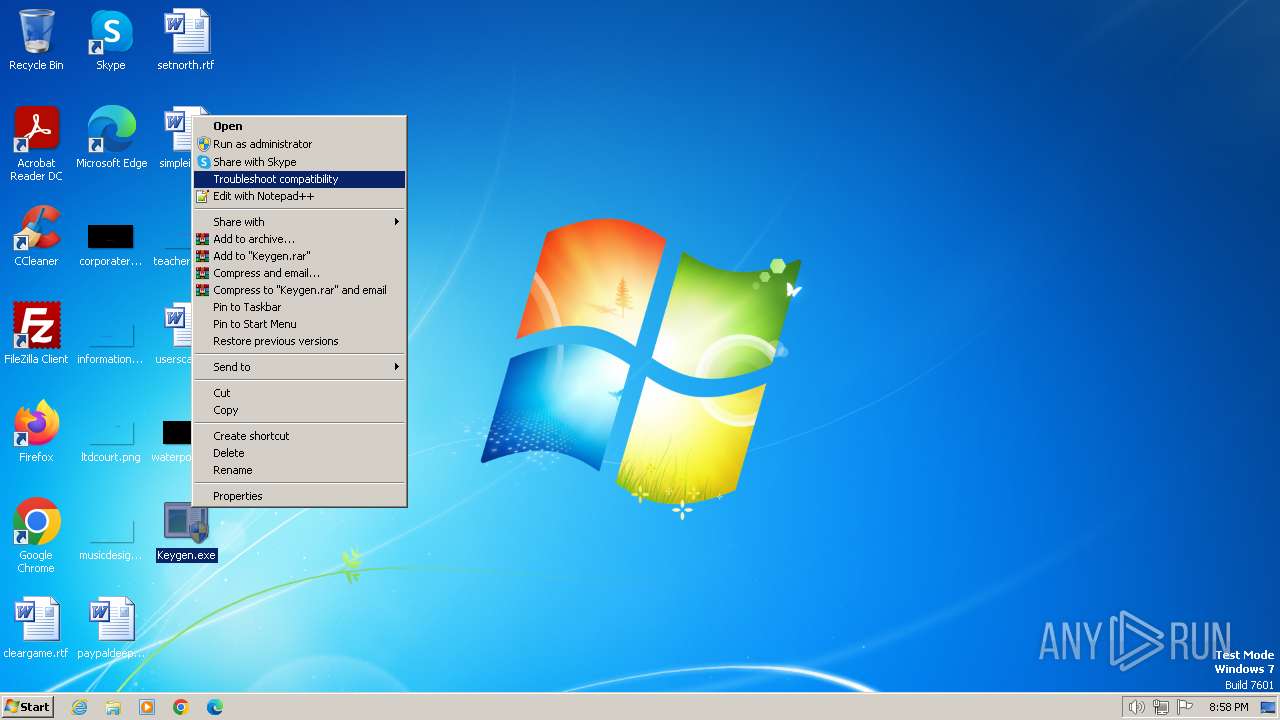Select the Skype desktop shortcut
The width and height of the screenshot is (1280, 720).
tap(111, 40)
